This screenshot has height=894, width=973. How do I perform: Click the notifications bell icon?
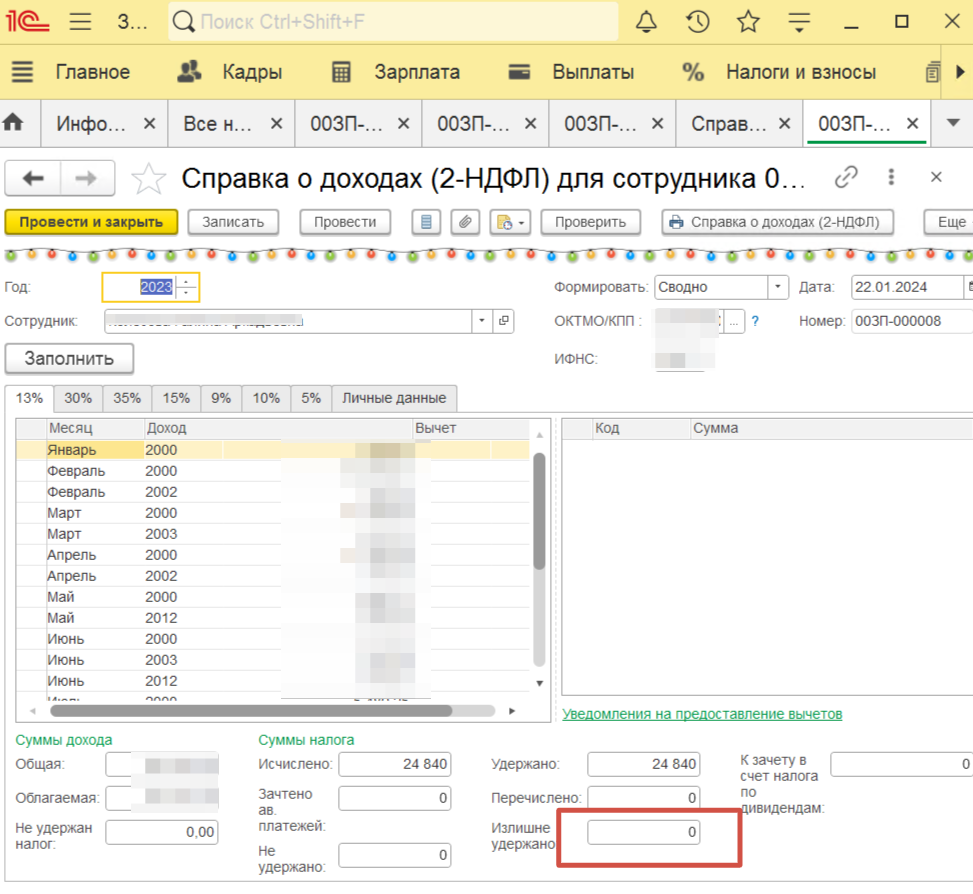pos(646,22)
